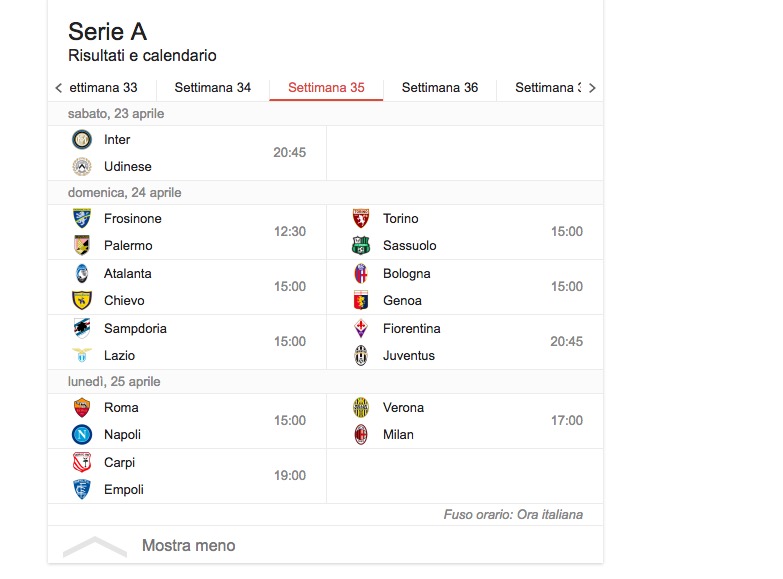
Task: Click the Napoli club crest
Action: [x=82, y=435]
